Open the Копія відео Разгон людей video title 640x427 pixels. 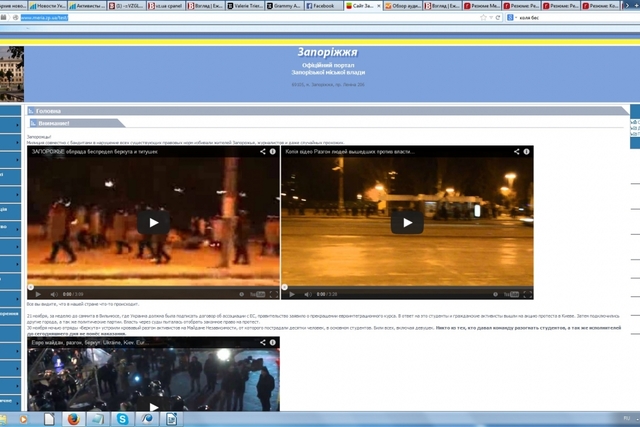click(x=350, y=151)
